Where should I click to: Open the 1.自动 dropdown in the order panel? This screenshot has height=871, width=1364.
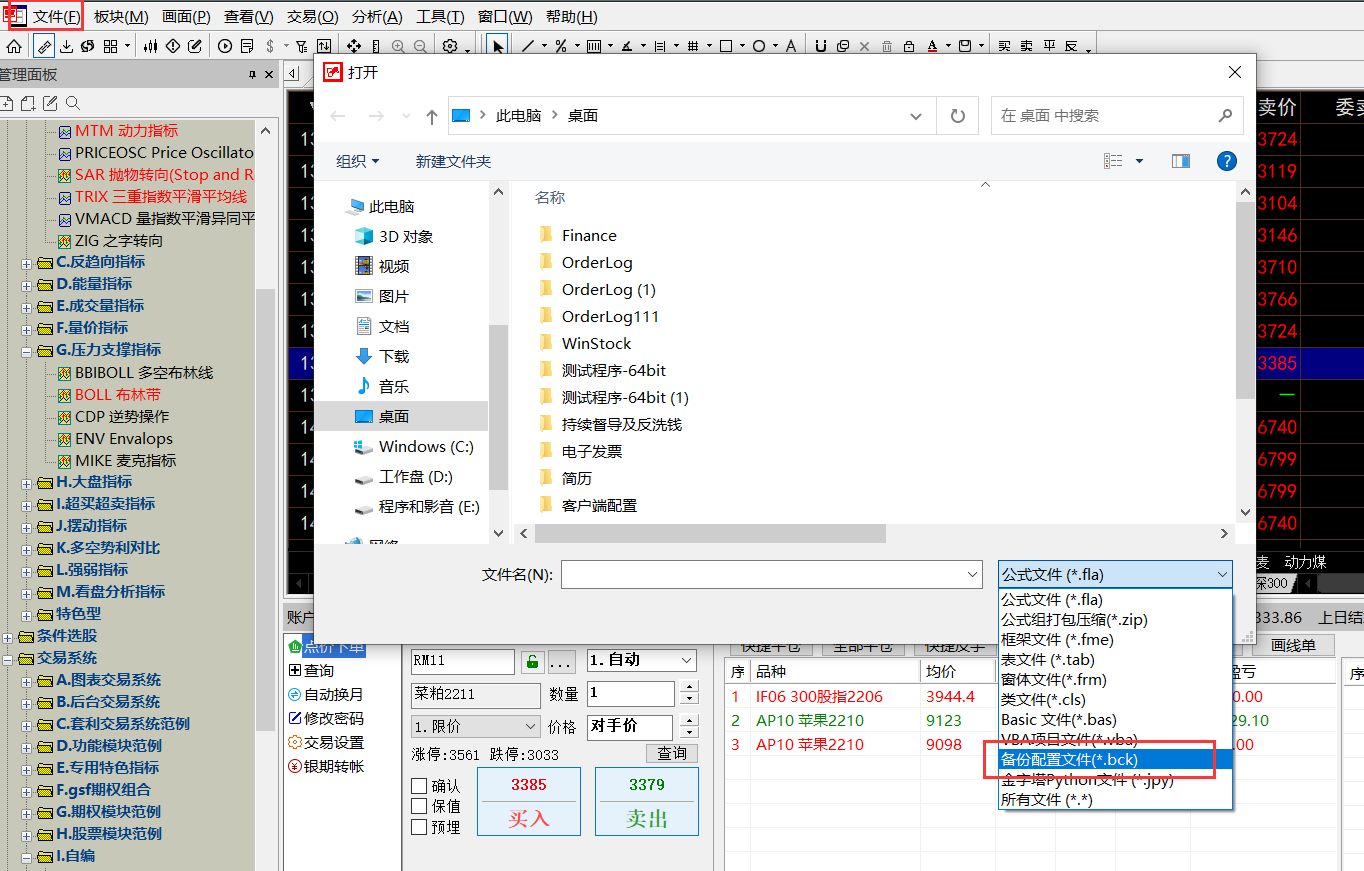641,660
